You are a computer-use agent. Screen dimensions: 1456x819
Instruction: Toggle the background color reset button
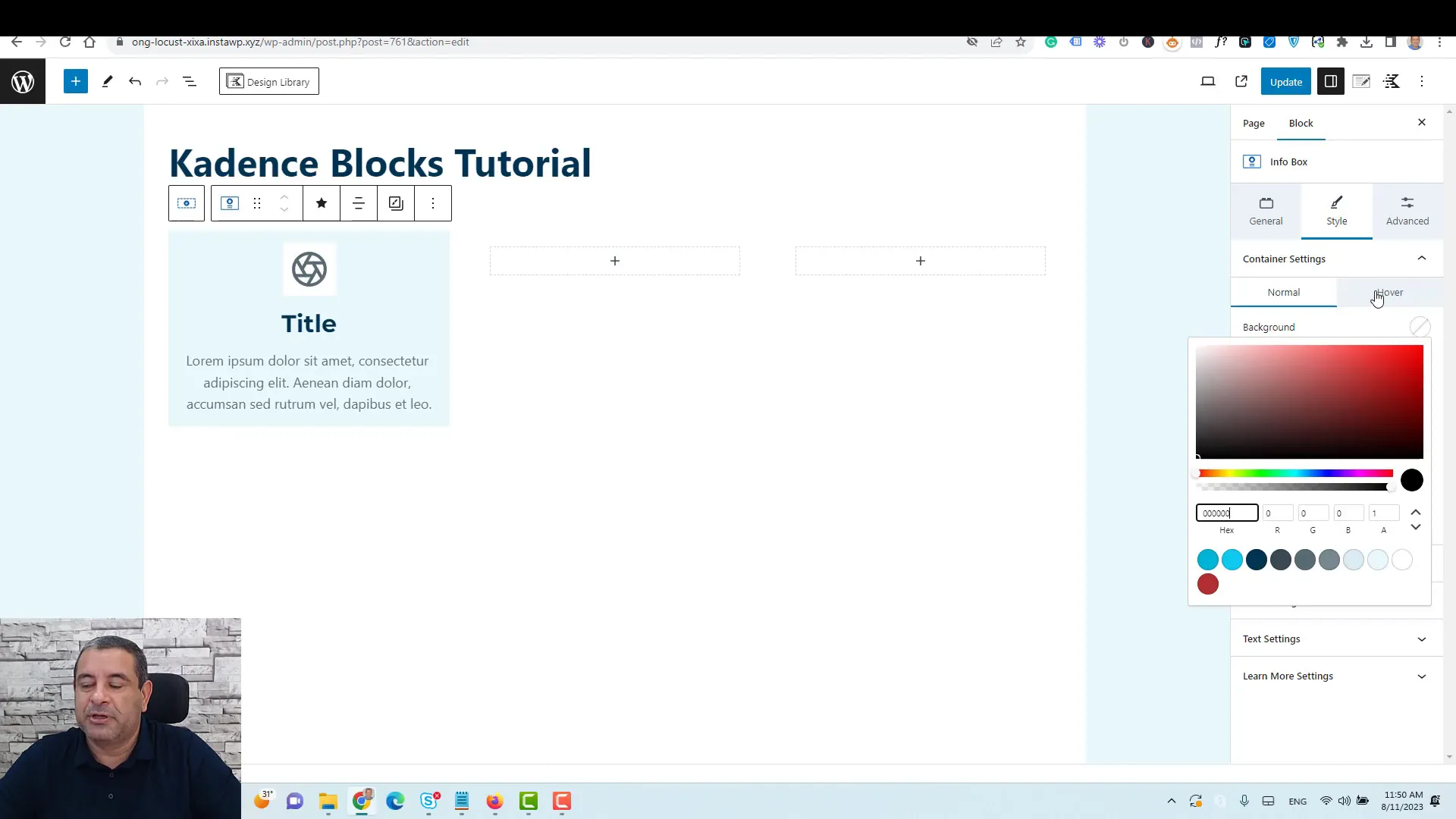(x=1420, y=327)
